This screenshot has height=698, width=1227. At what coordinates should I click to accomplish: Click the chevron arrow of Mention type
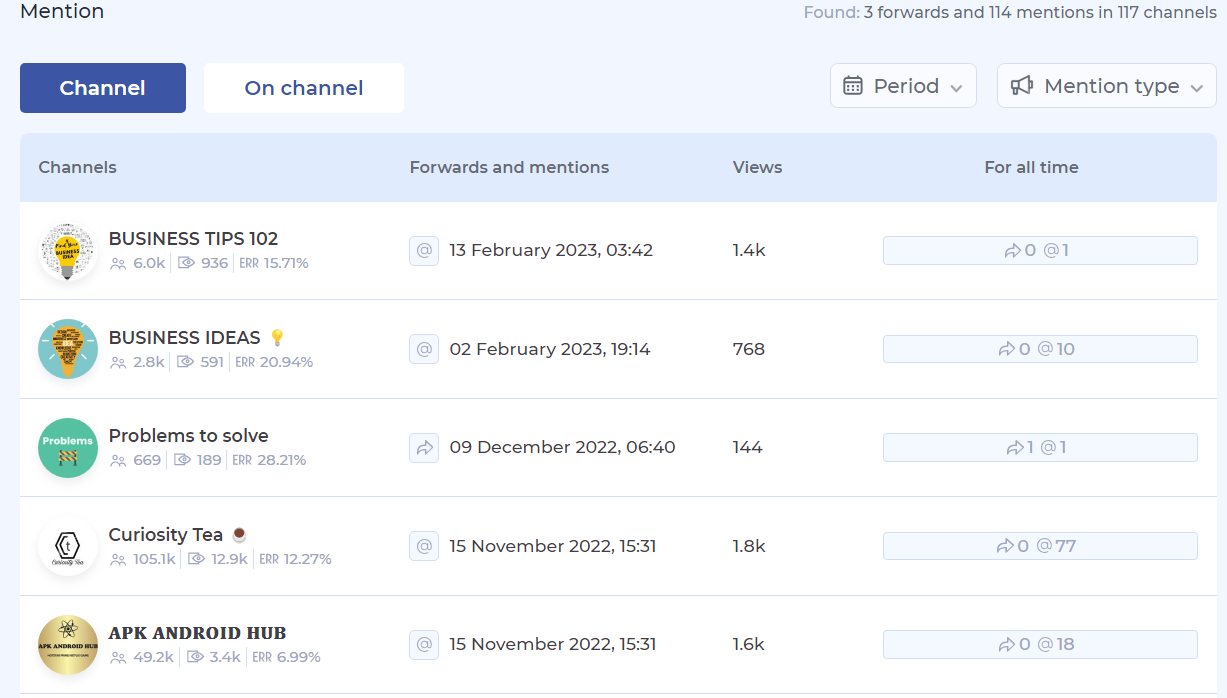tap(1197, 88)
